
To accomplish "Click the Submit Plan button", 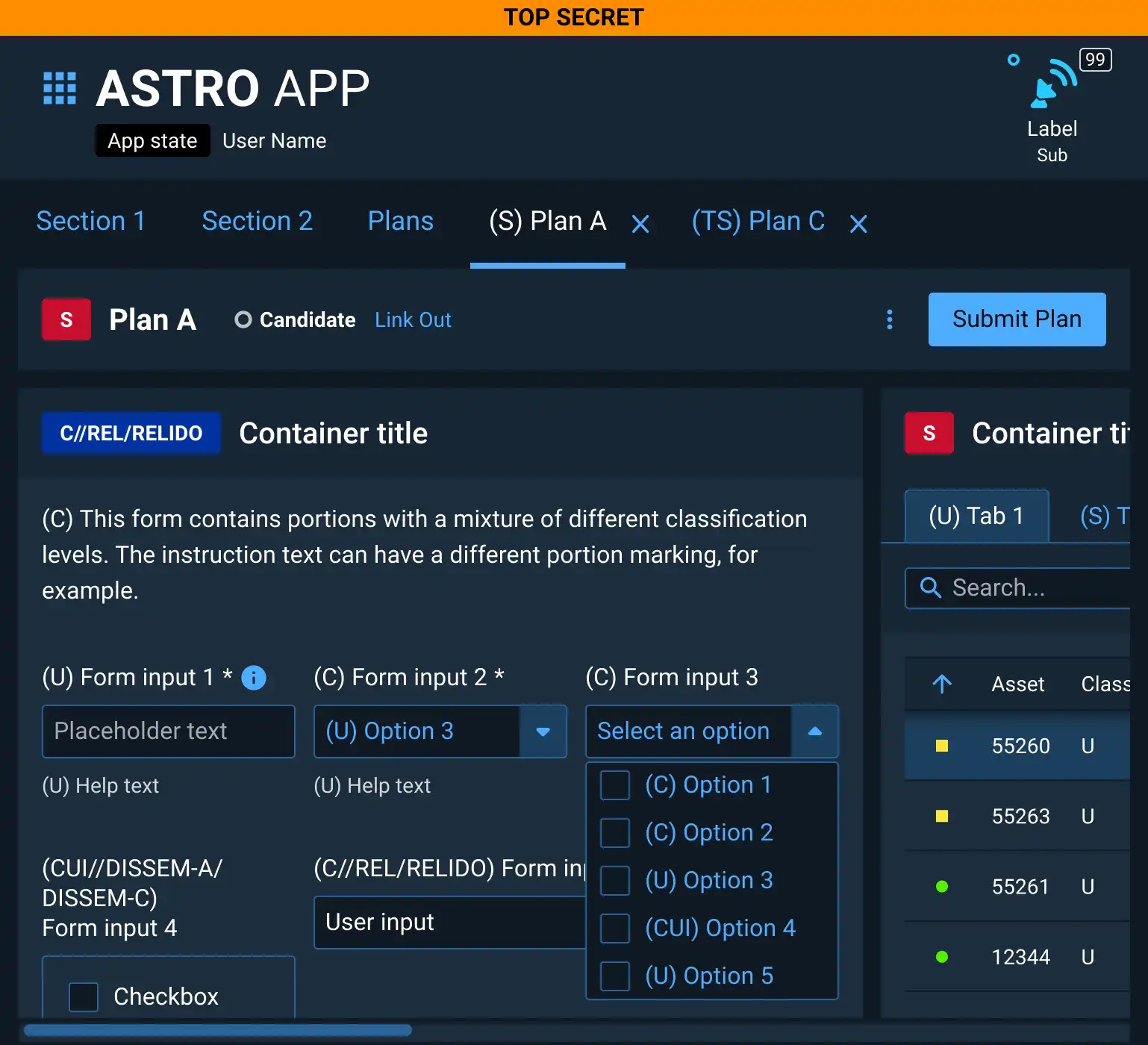I will (x=1016, y=319).
